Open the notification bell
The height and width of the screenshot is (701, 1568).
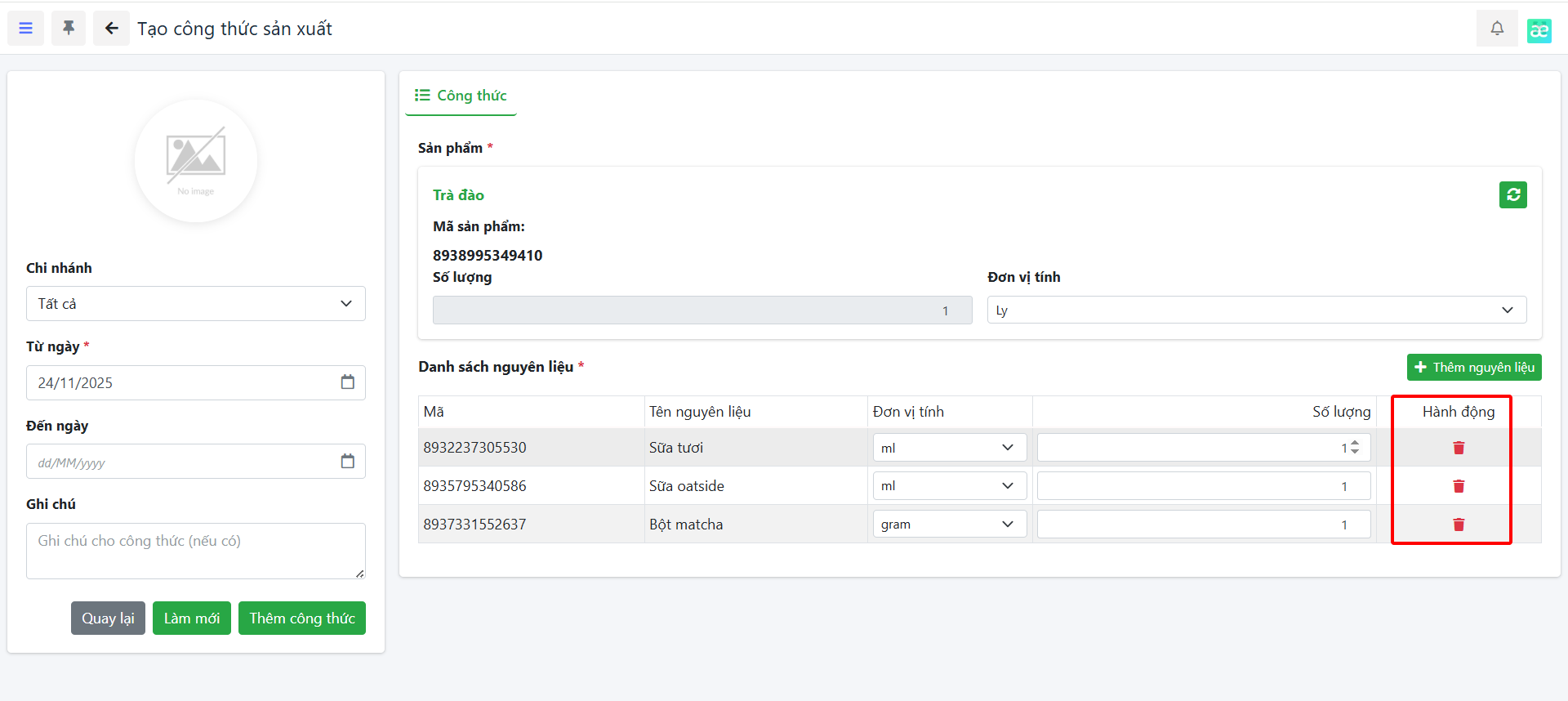tap(1496, 29)
